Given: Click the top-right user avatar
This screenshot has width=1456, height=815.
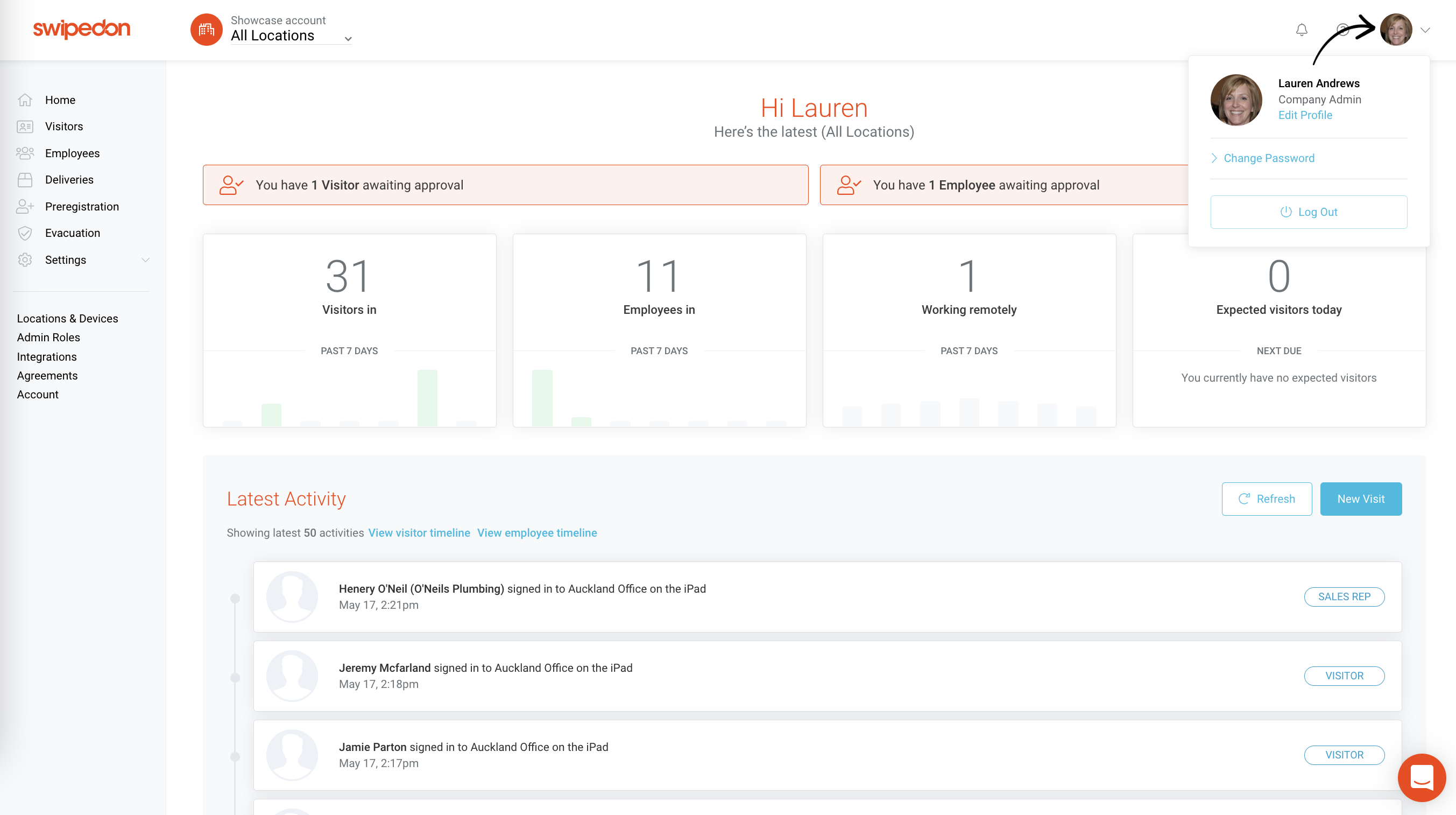Looking at the screenshot, I should [1396, 30].
